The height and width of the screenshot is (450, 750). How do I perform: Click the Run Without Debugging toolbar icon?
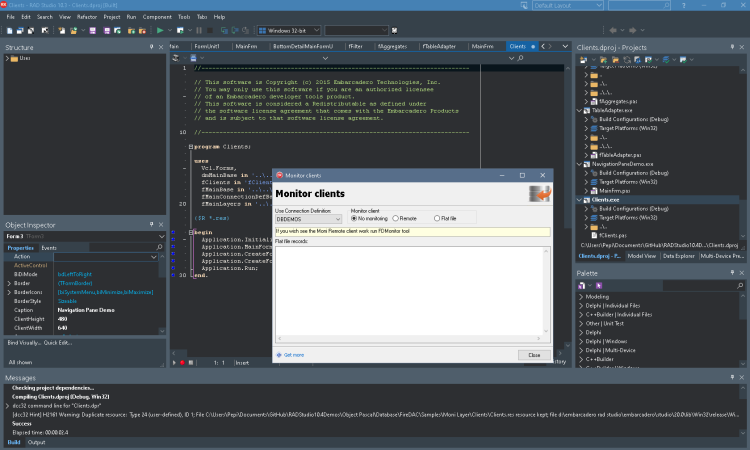click(180, 31)
